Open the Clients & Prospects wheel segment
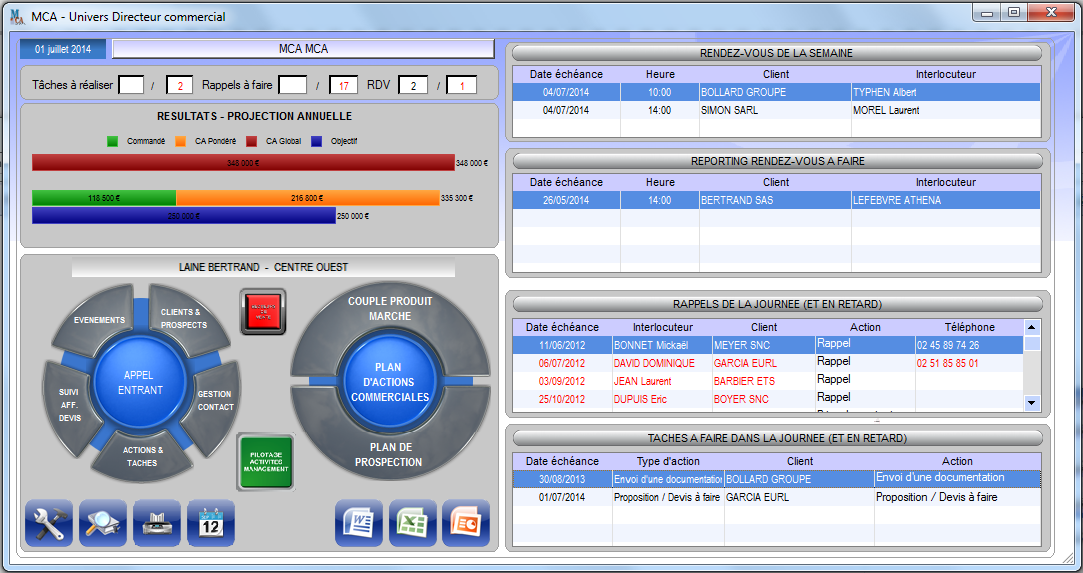Screen dimensions: 1083x573 [186, 318]
